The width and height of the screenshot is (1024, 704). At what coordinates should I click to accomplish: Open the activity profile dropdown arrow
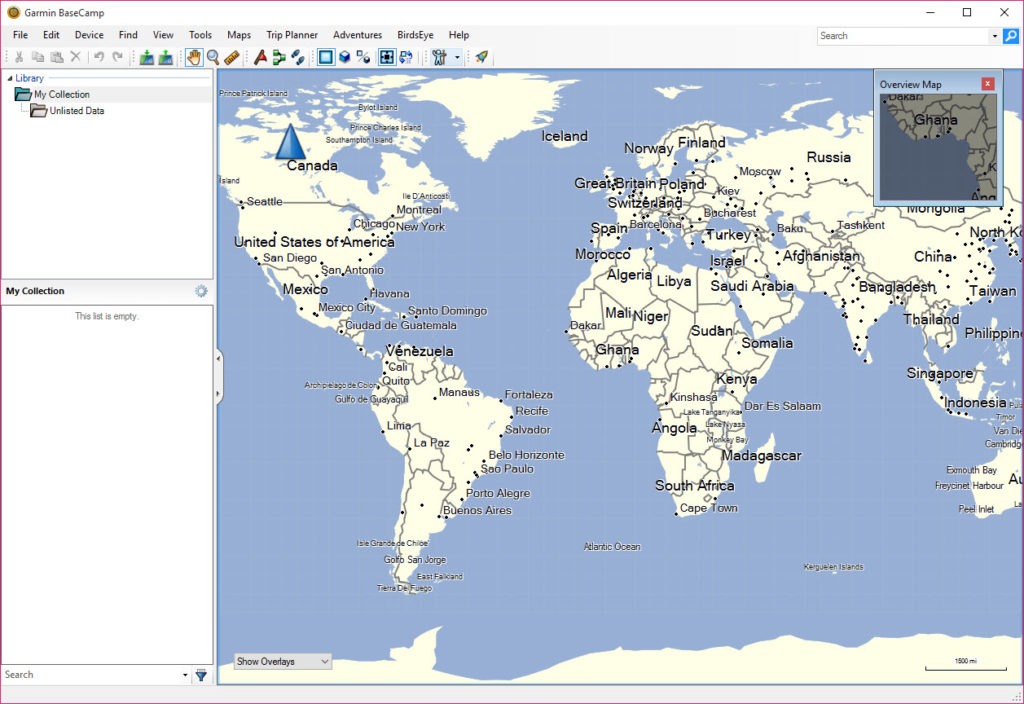[457, 57]
